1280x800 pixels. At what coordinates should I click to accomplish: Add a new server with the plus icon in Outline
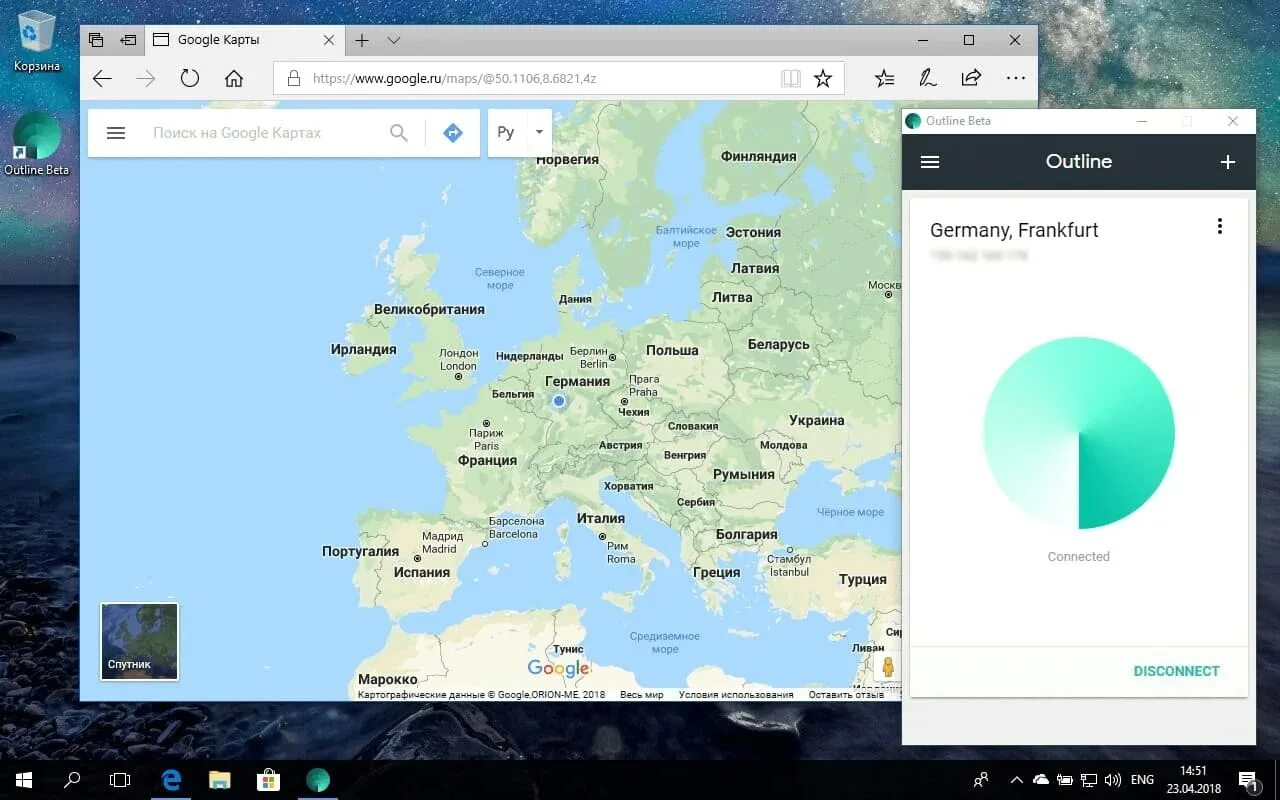pos(1228,162)
